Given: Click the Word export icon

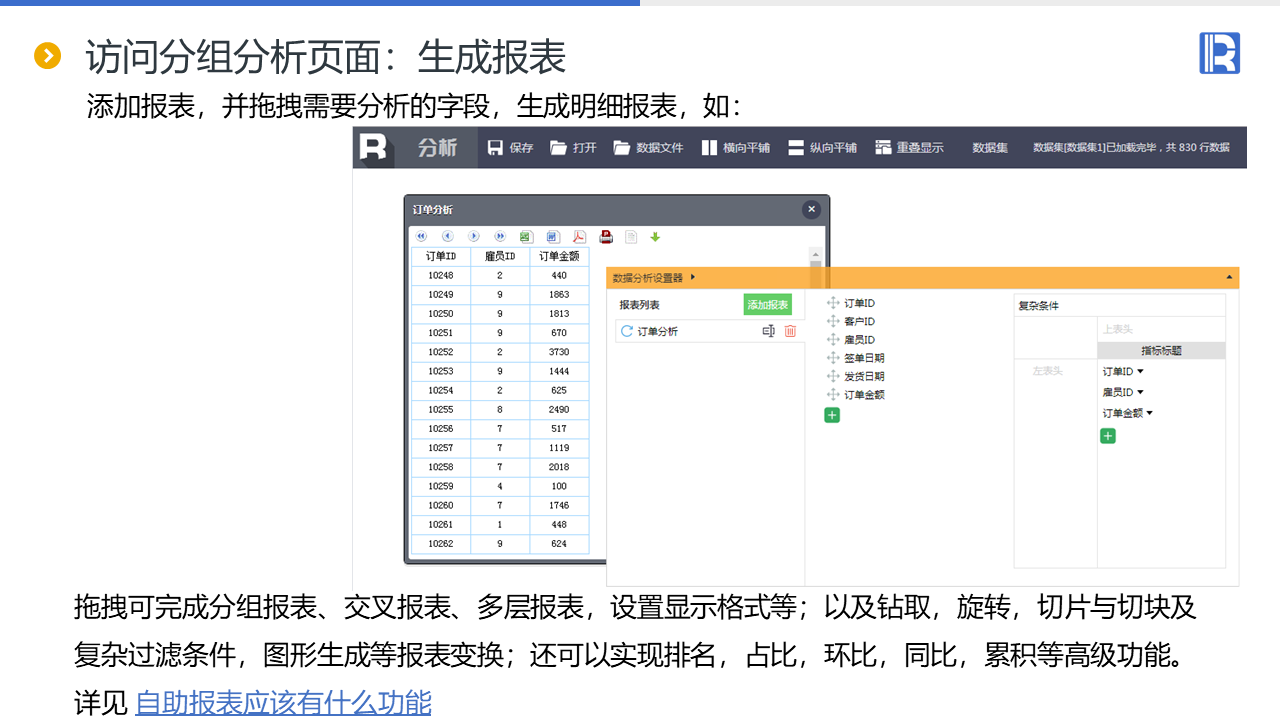Looking at the screenshot, I should 553,237.
